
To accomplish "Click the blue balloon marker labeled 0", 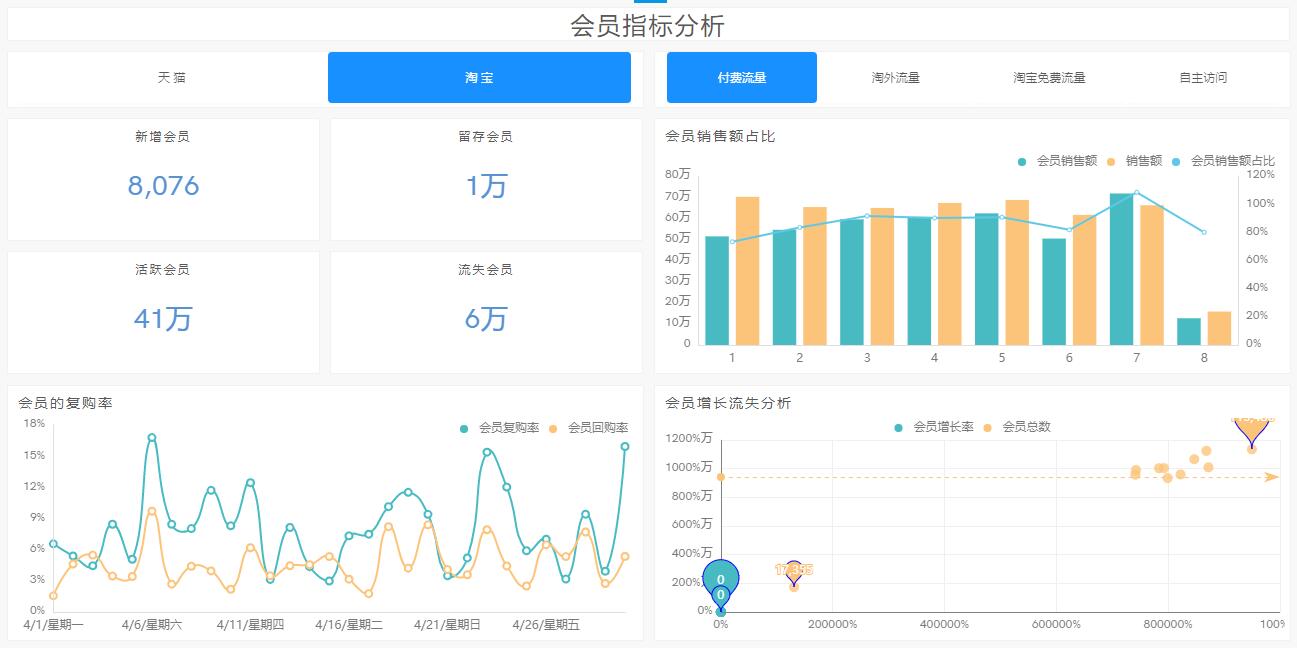I will coord(721,578).
